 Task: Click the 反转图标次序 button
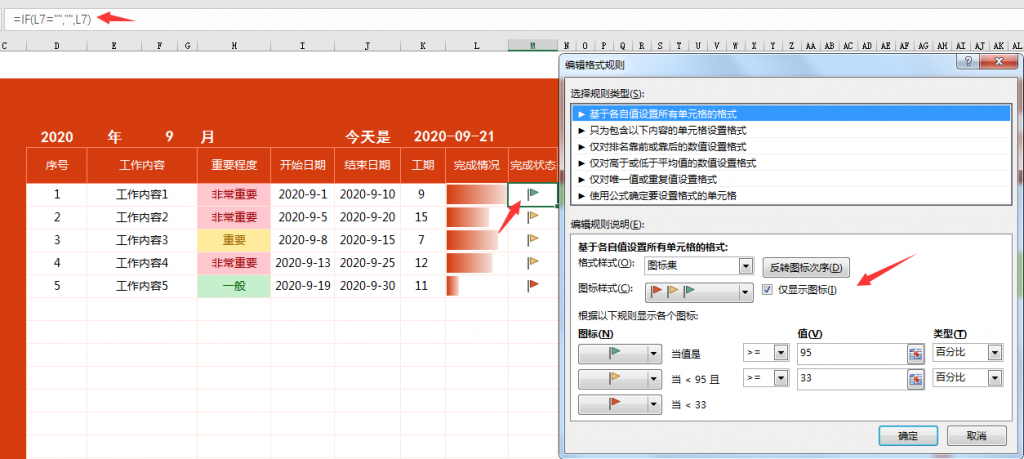[x=807, y=267]
